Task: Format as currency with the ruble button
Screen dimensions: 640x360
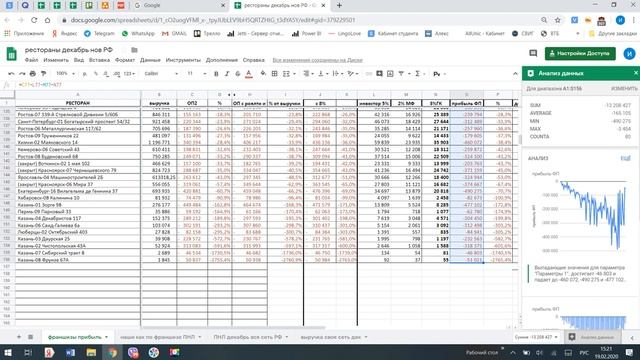Action: 84,74
